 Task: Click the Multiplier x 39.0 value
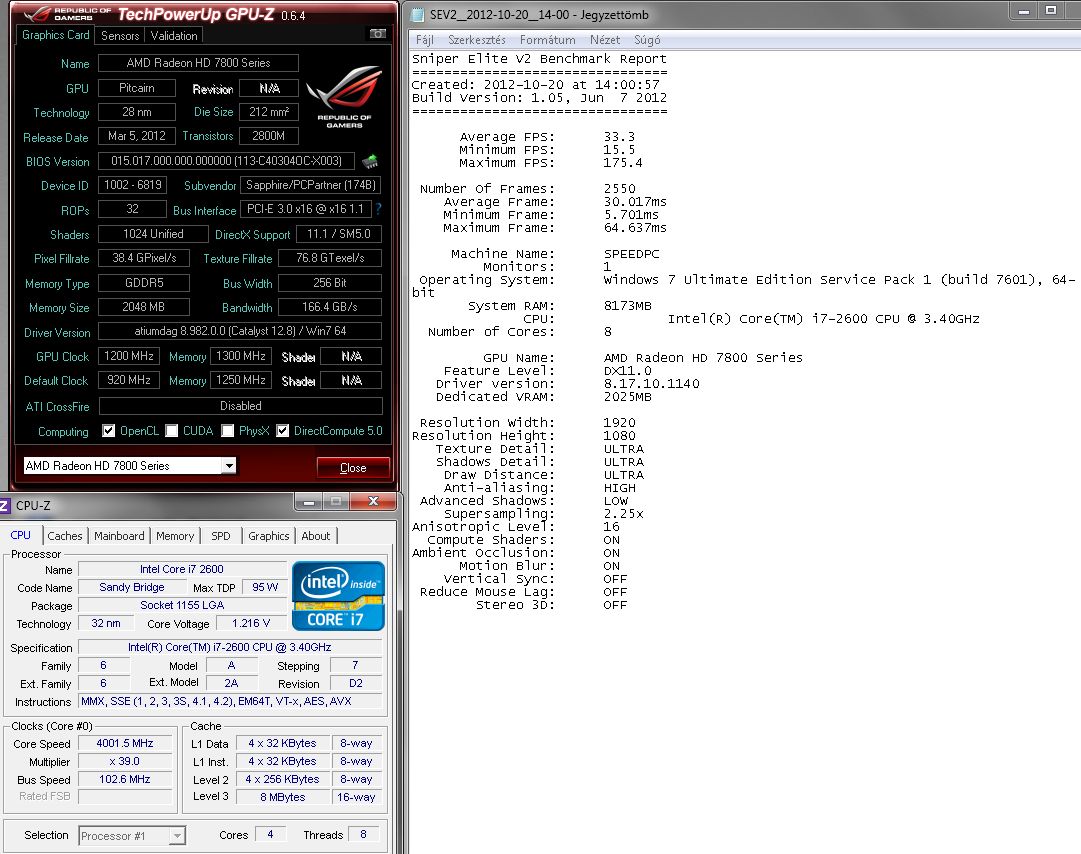[125, 761]
